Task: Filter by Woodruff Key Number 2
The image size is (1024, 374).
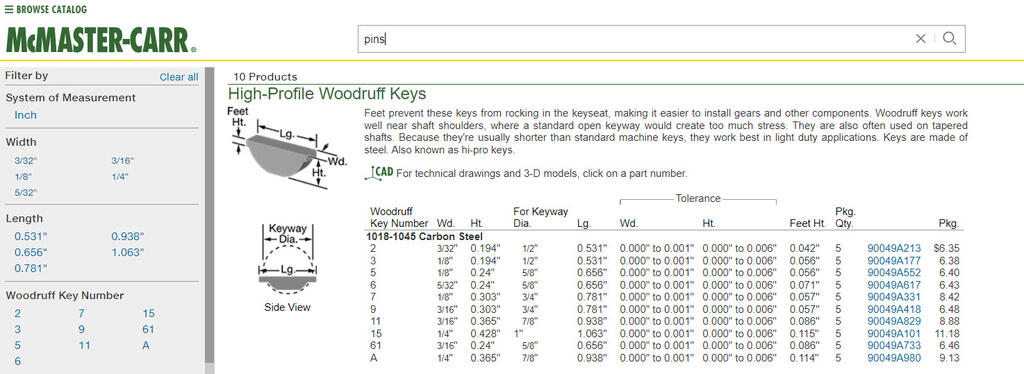Action: click(18, 314)
